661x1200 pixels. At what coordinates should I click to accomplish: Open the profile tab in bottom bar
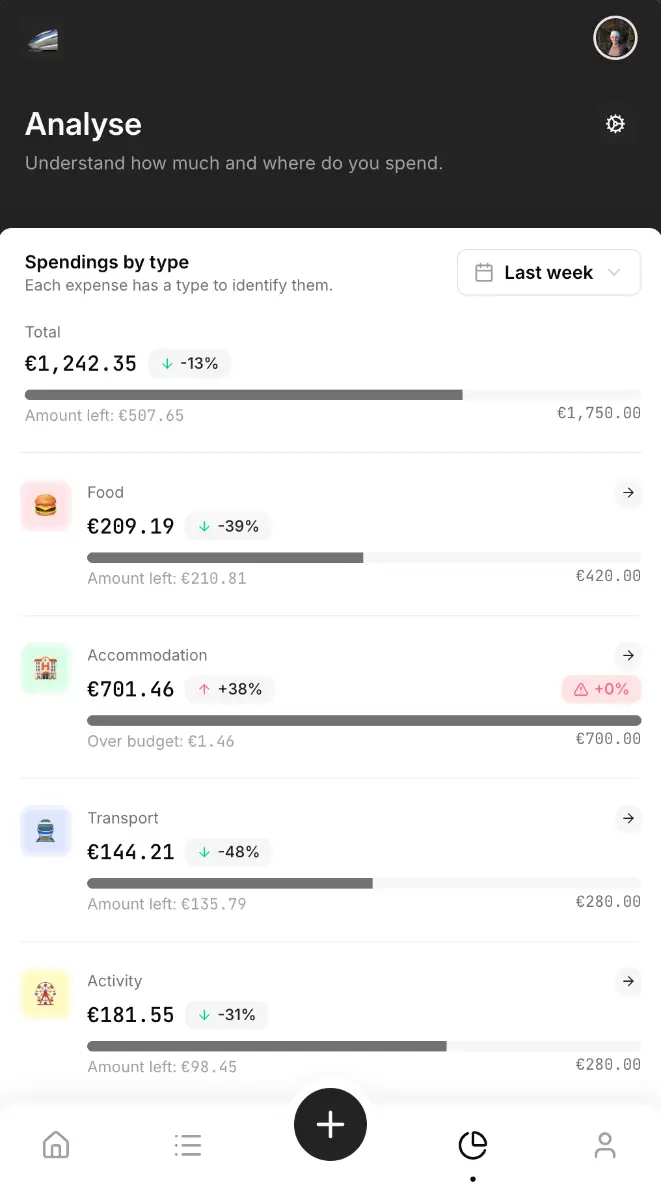point(604,1145)
